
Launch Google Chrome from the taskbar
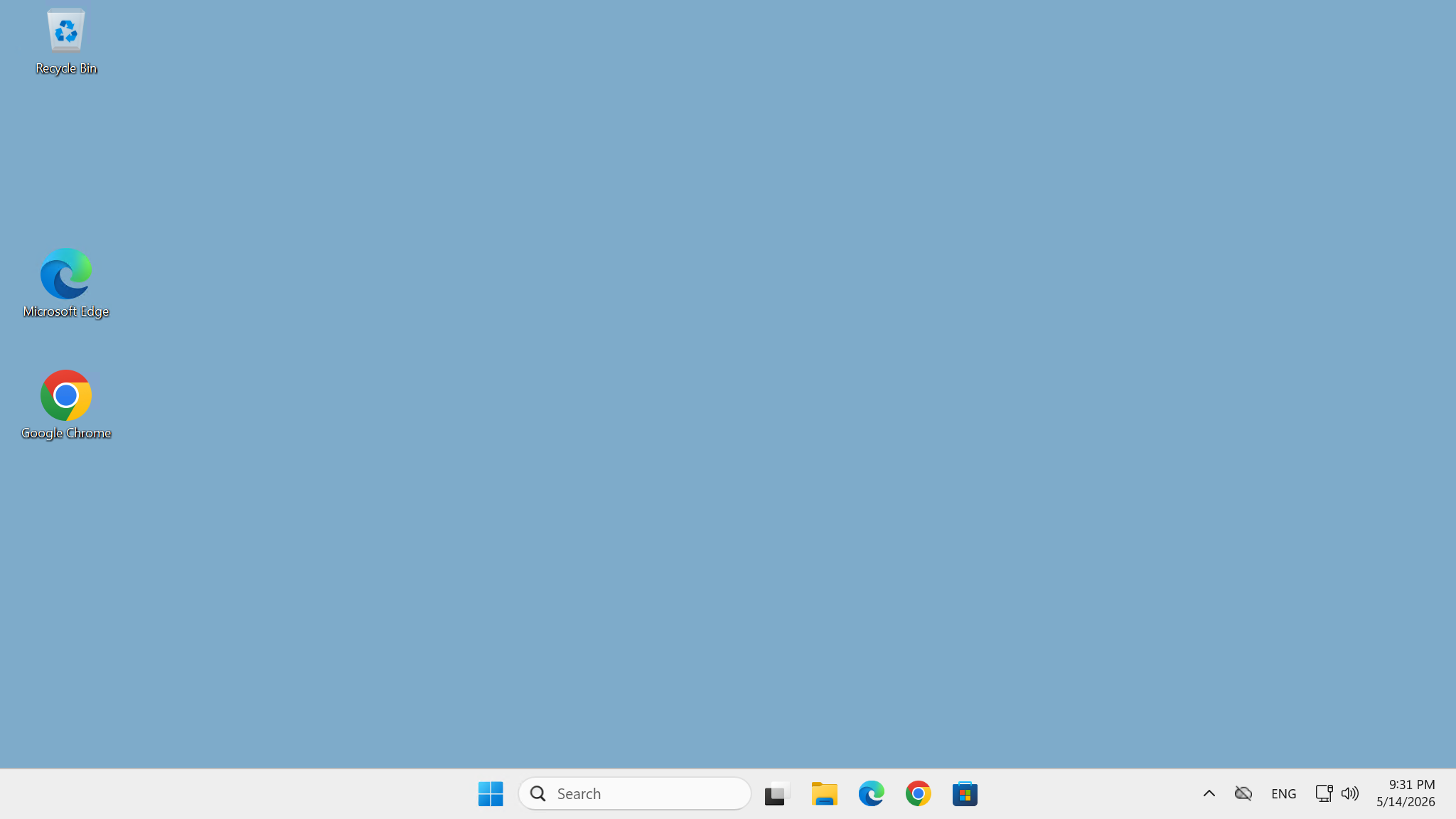pos(918,793)
